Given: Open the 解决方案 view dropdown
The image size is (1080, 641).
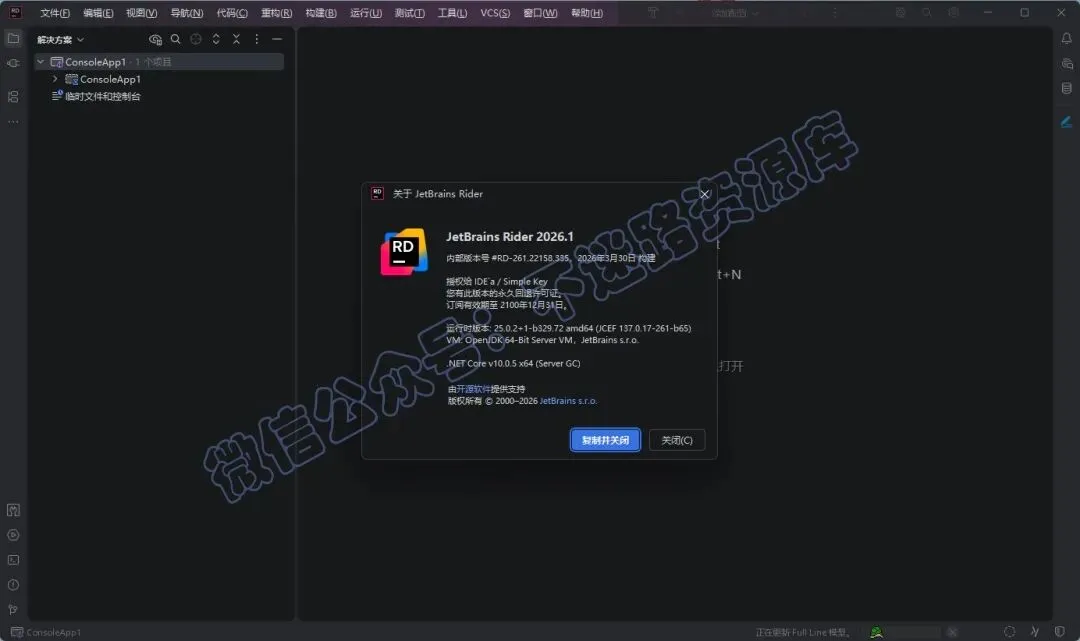Looking at the screenshot, I should click(x=61, y=40).
